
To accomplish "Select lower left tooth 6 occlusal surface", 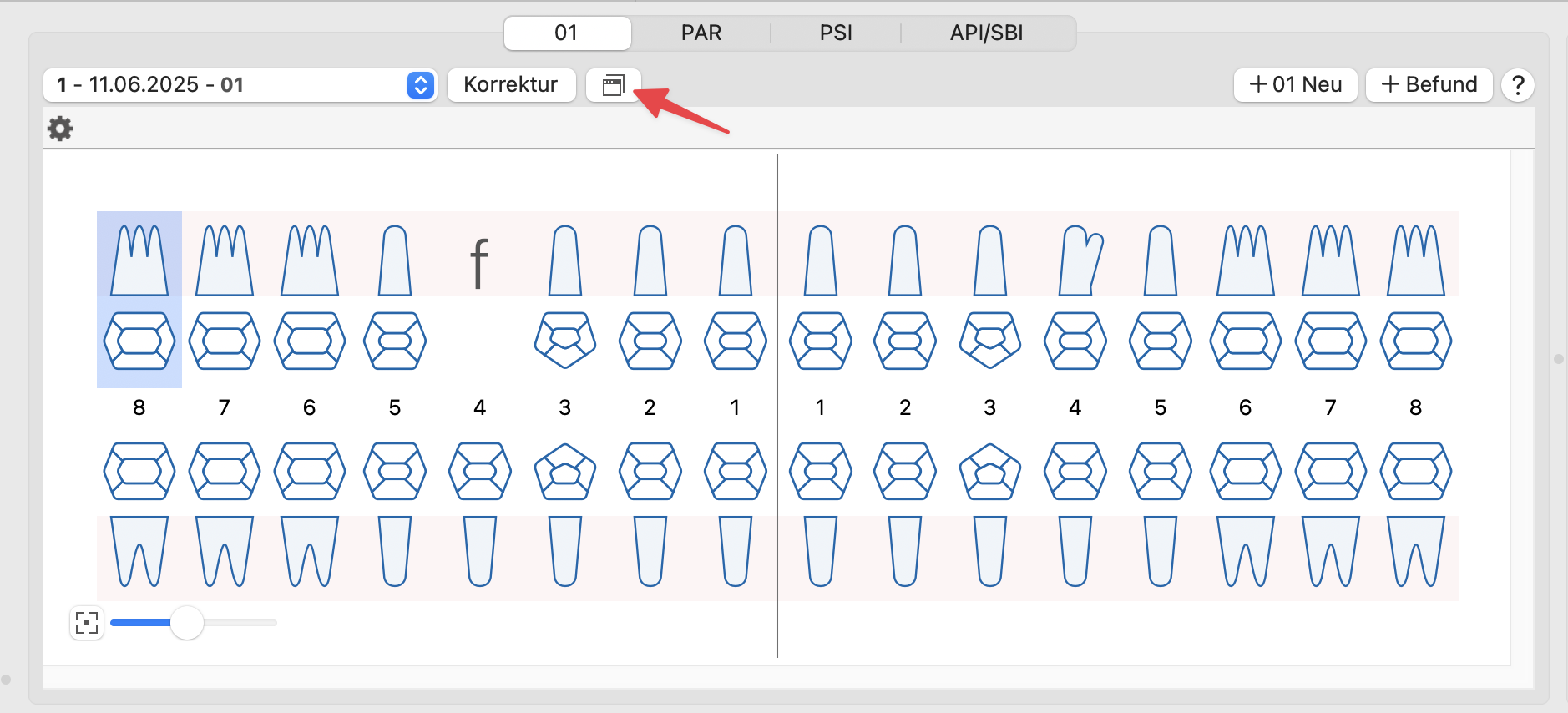I will coord(1246,471).
